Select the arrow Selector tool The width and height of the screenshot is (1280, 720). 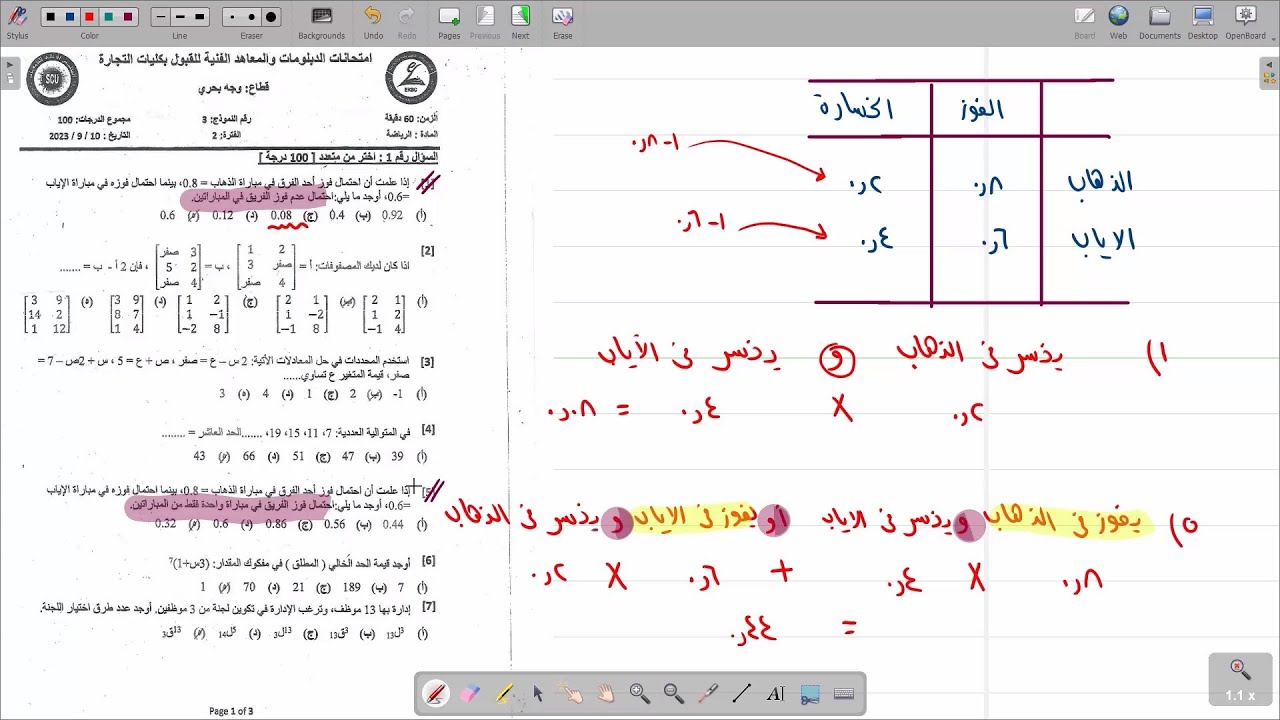[x=538, y=694]
